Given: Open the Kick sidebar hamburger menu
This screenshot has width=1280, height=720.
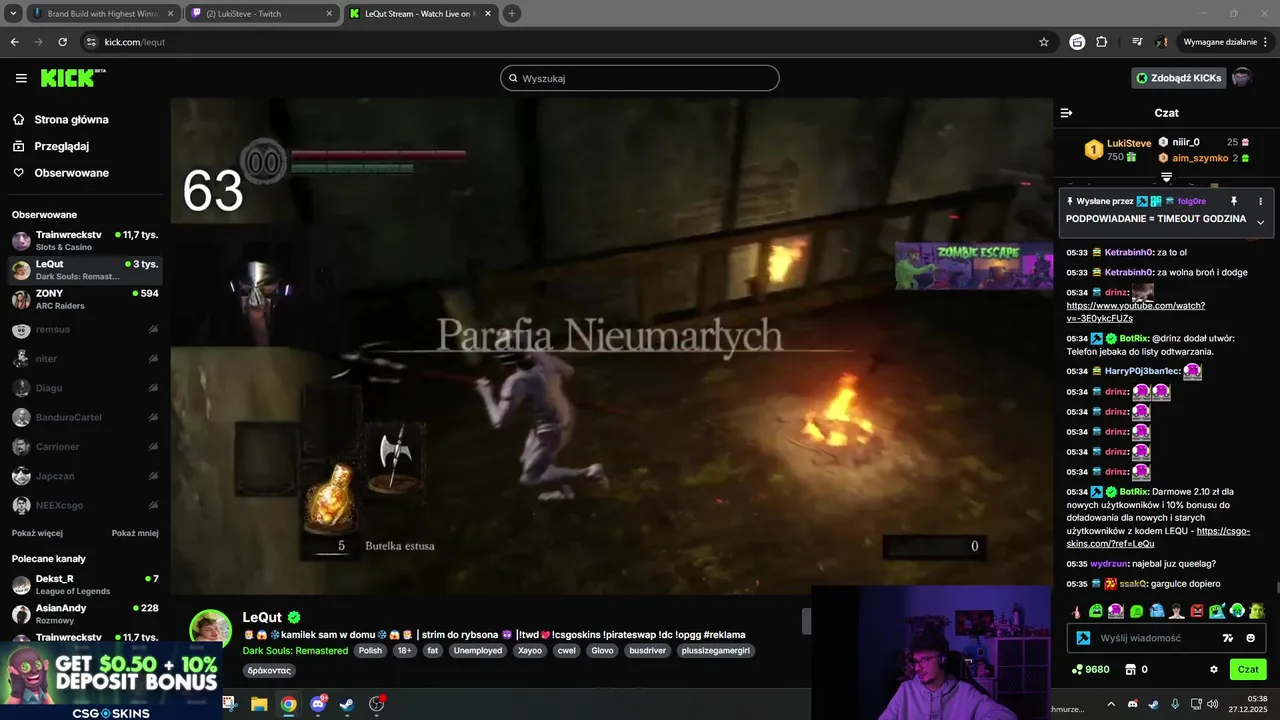Looking at the screenshot, I should tap(21, 78).
